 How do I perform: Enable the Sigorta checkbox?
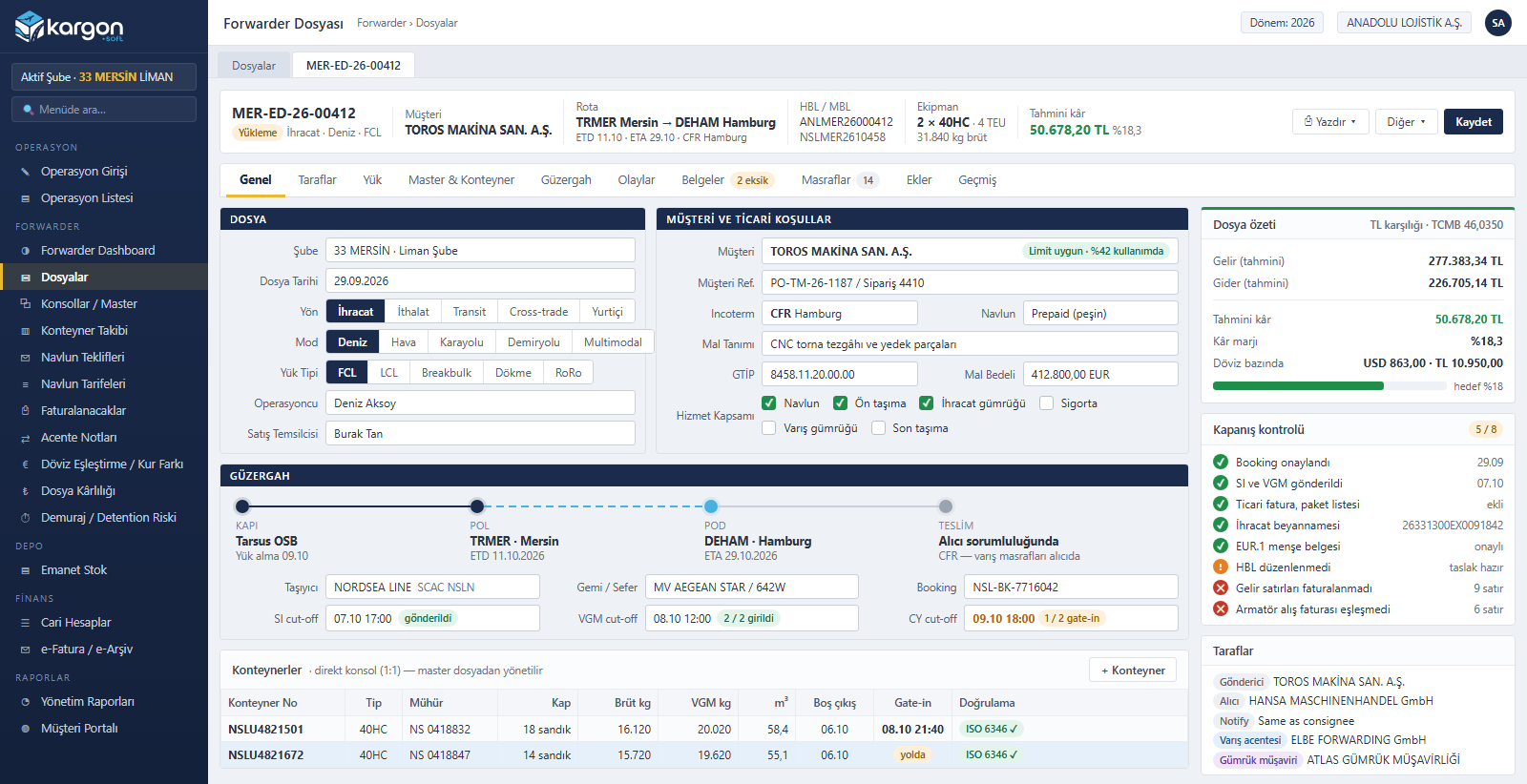coord(1046,403)
